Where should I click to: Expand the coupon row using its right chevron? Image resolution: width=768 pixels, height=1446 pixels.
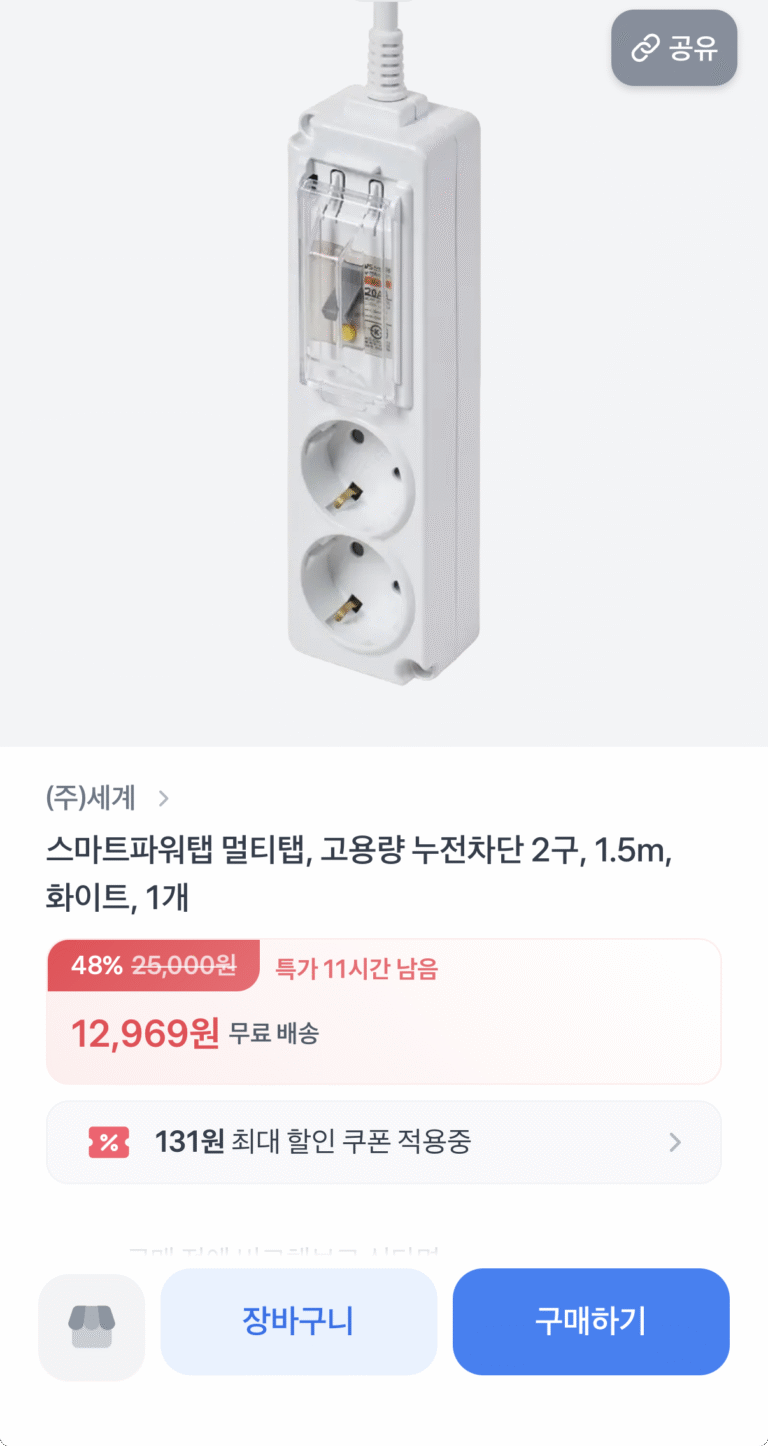pyautogui.click(x=675, y=1142)
